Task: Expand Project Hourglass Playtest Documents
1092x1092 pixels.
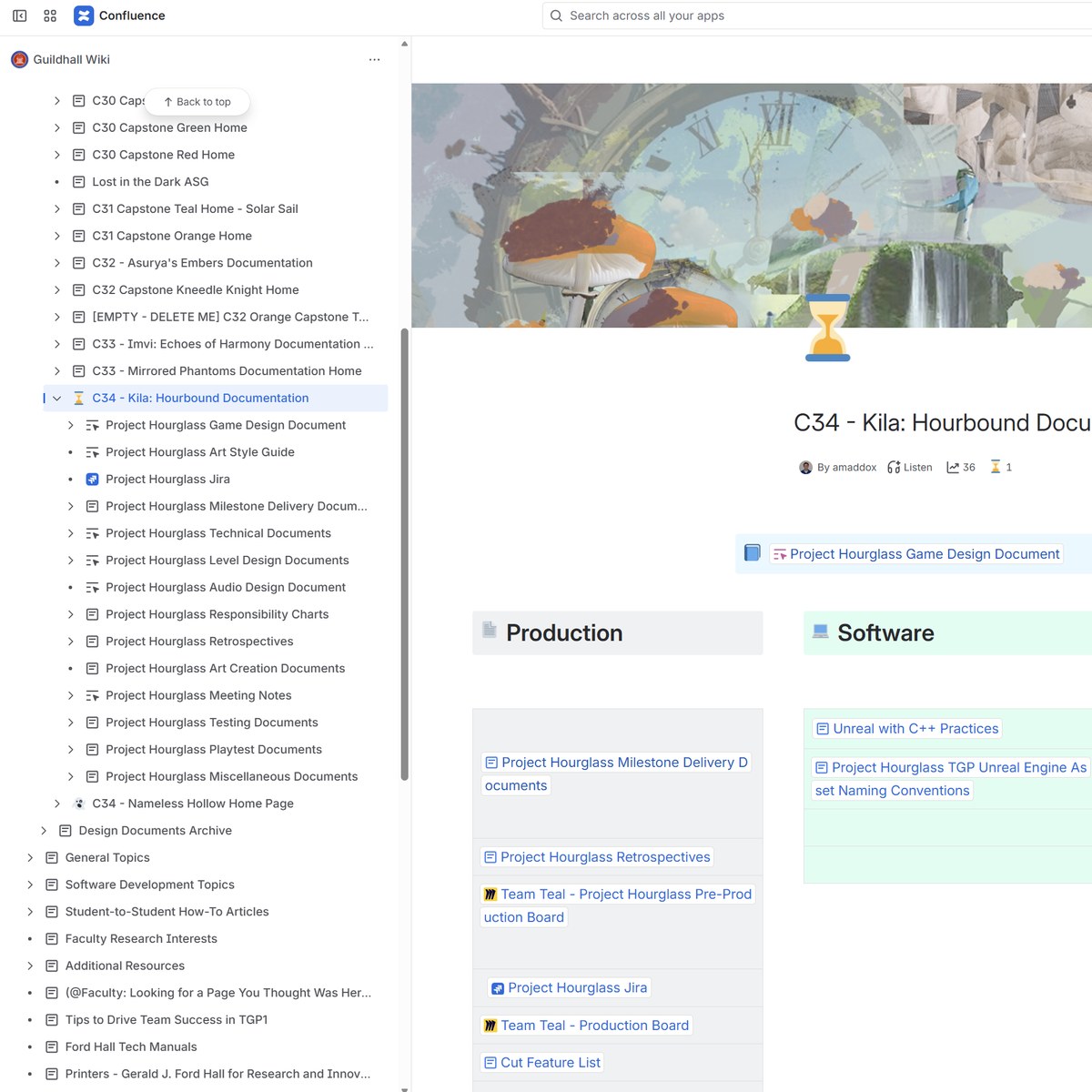Action: (x=70, y=750)
